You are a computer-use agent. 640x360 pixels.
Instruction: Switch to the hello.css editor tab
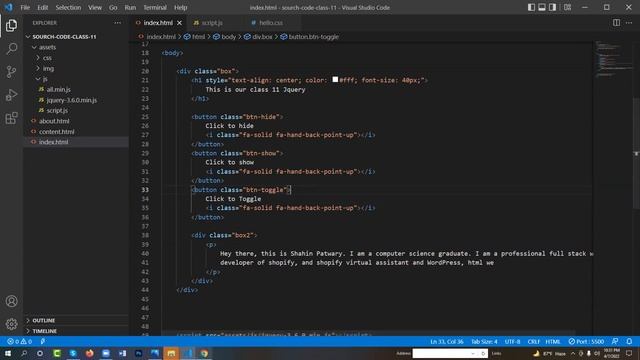(x=271, y=23)
